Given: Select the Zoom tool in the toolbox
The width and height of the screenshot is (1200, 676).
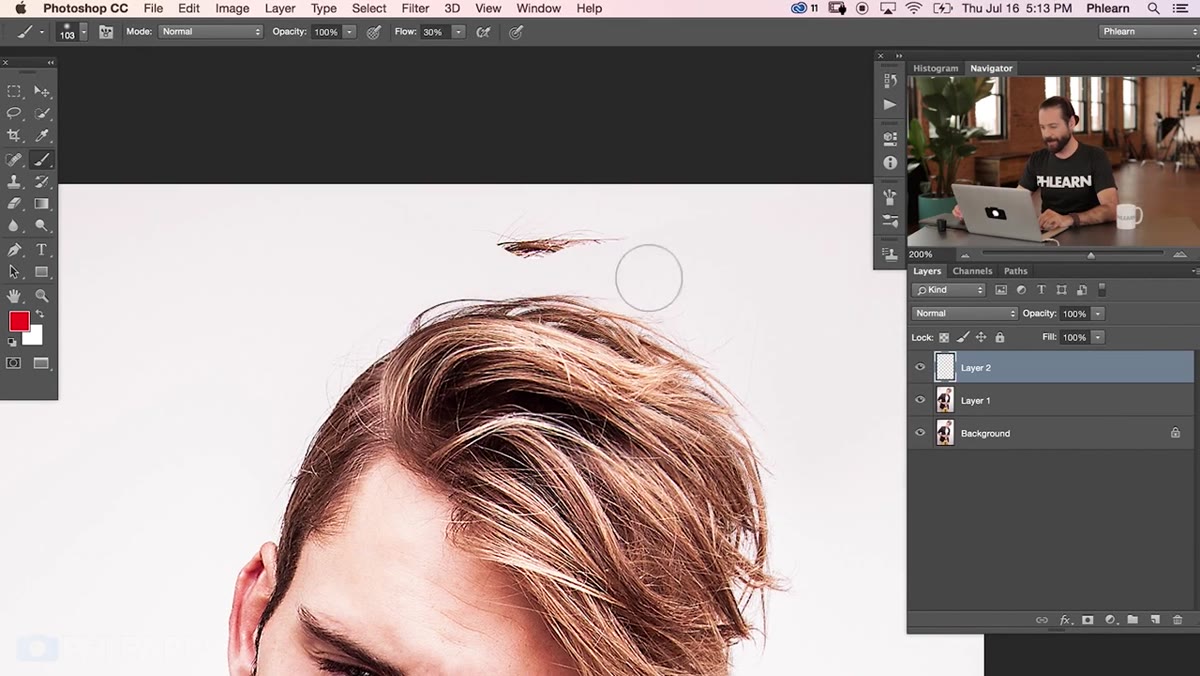Looking at the screenshot, I should click(42, 296).
